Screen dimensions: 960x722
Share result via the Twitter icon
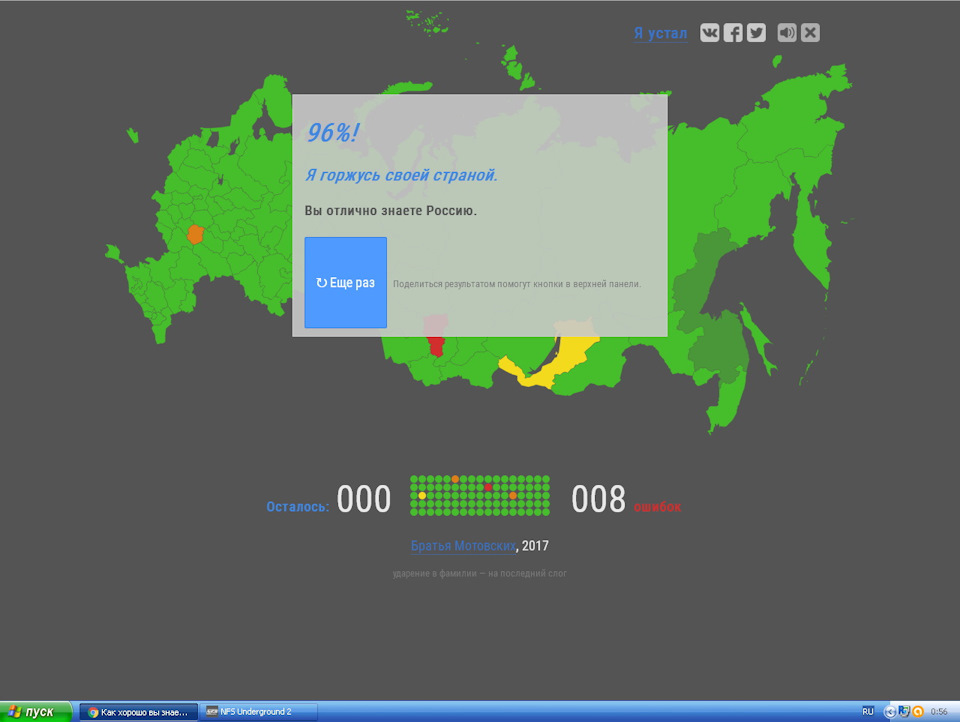pyautogui.click(x=756, y=33)
